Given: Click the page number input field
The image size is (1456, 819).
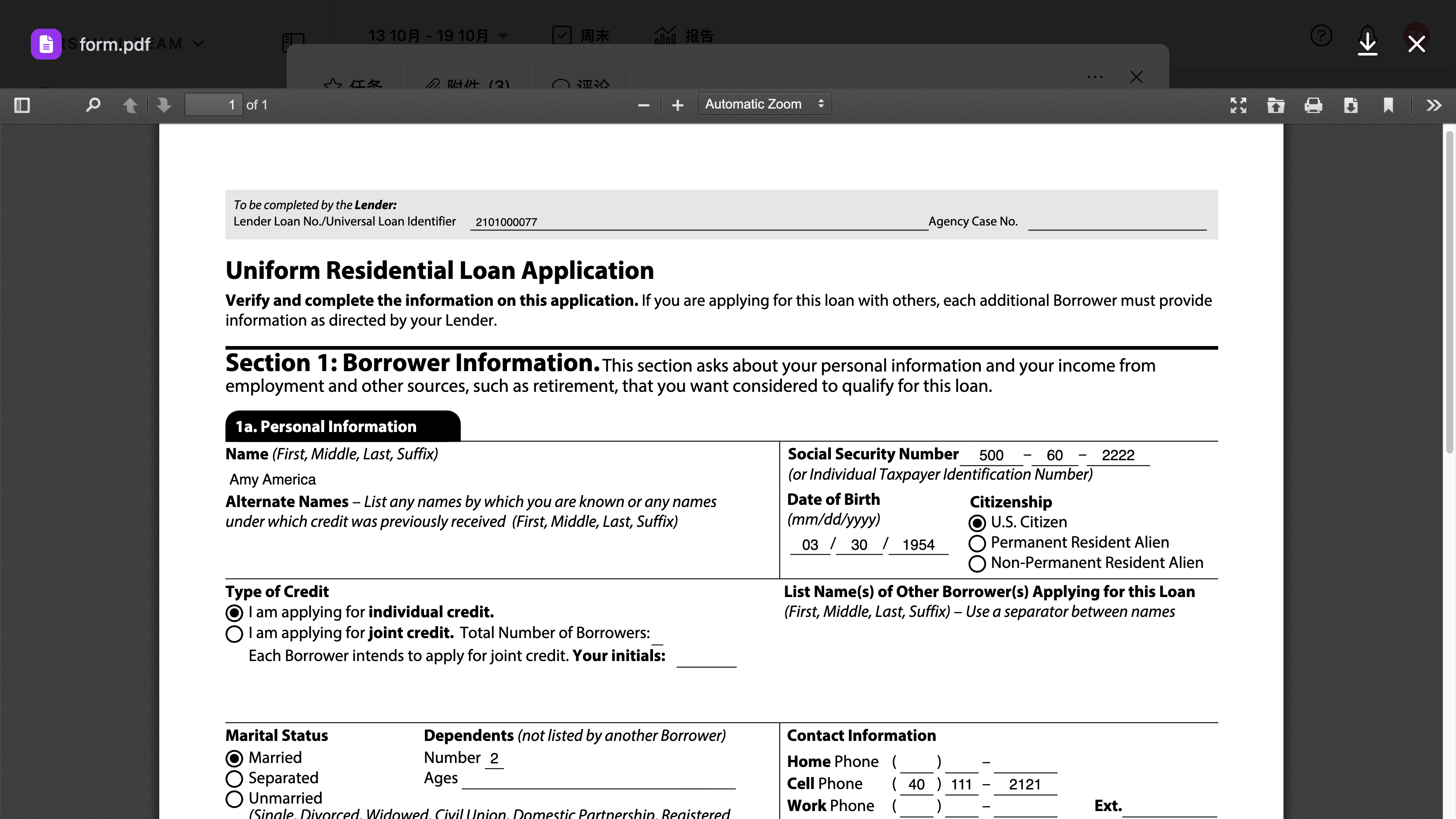Looking at the screenshot, I should (x=214, y=105).
